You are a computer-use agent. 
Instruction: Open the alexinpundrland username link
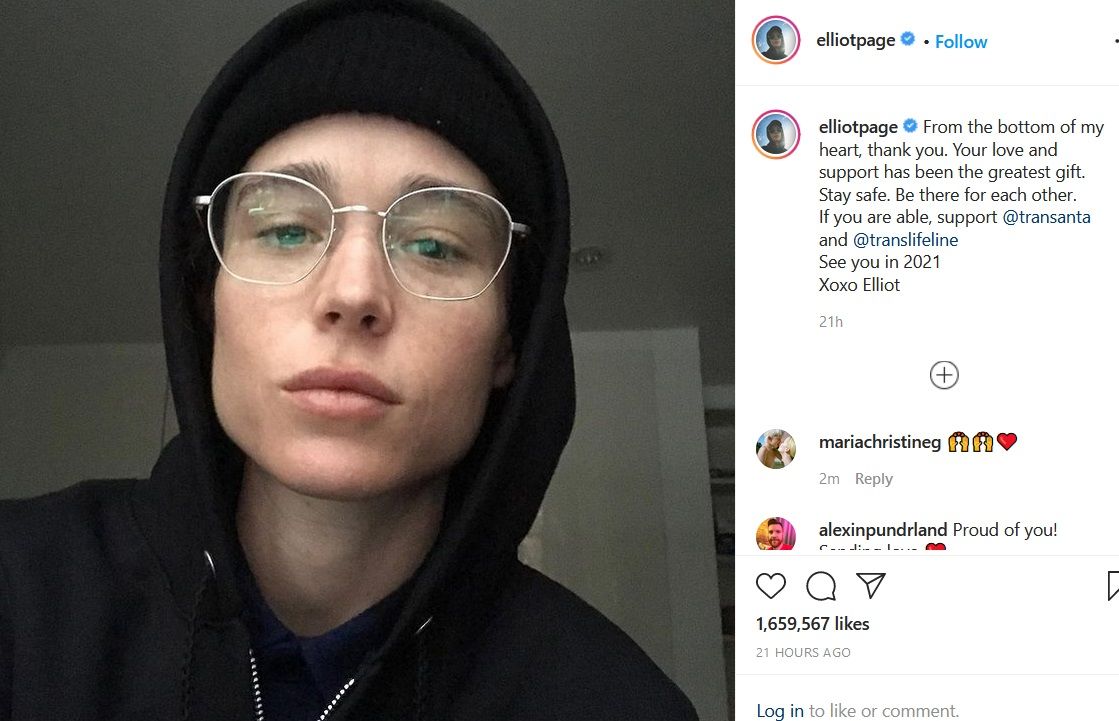[x=883, y=530]
